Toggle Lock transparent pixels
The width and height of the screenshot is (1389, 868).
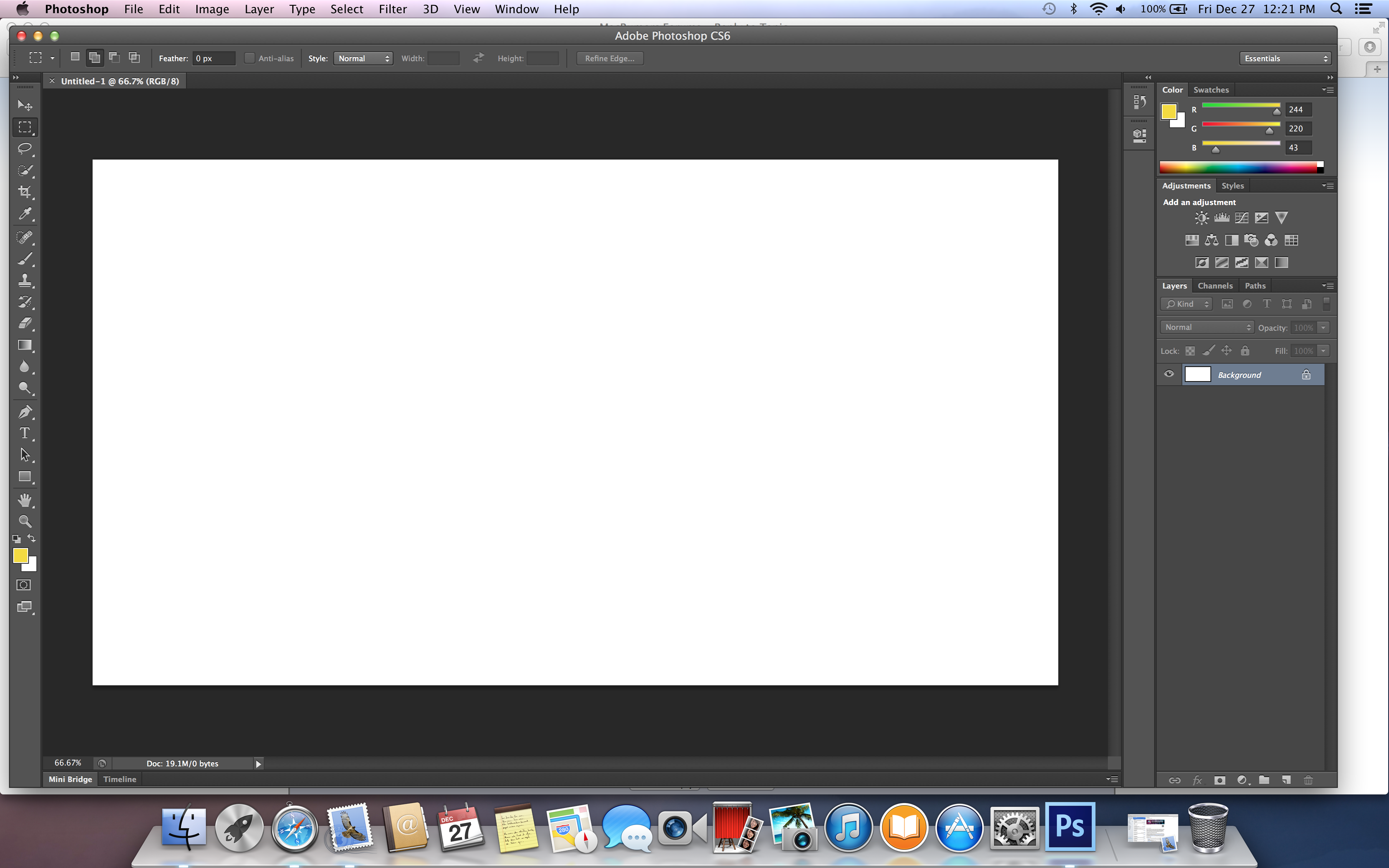[x=1190, y=351]
